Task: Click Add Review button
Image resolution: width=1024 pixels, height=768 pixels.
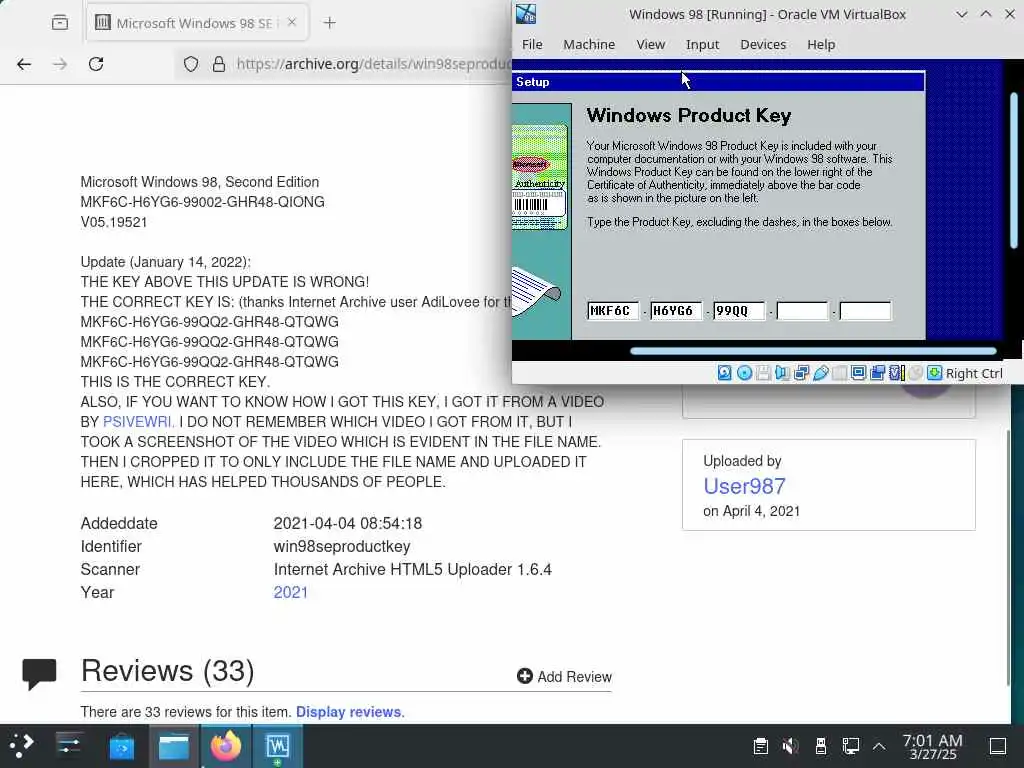Action: (564, 677)
